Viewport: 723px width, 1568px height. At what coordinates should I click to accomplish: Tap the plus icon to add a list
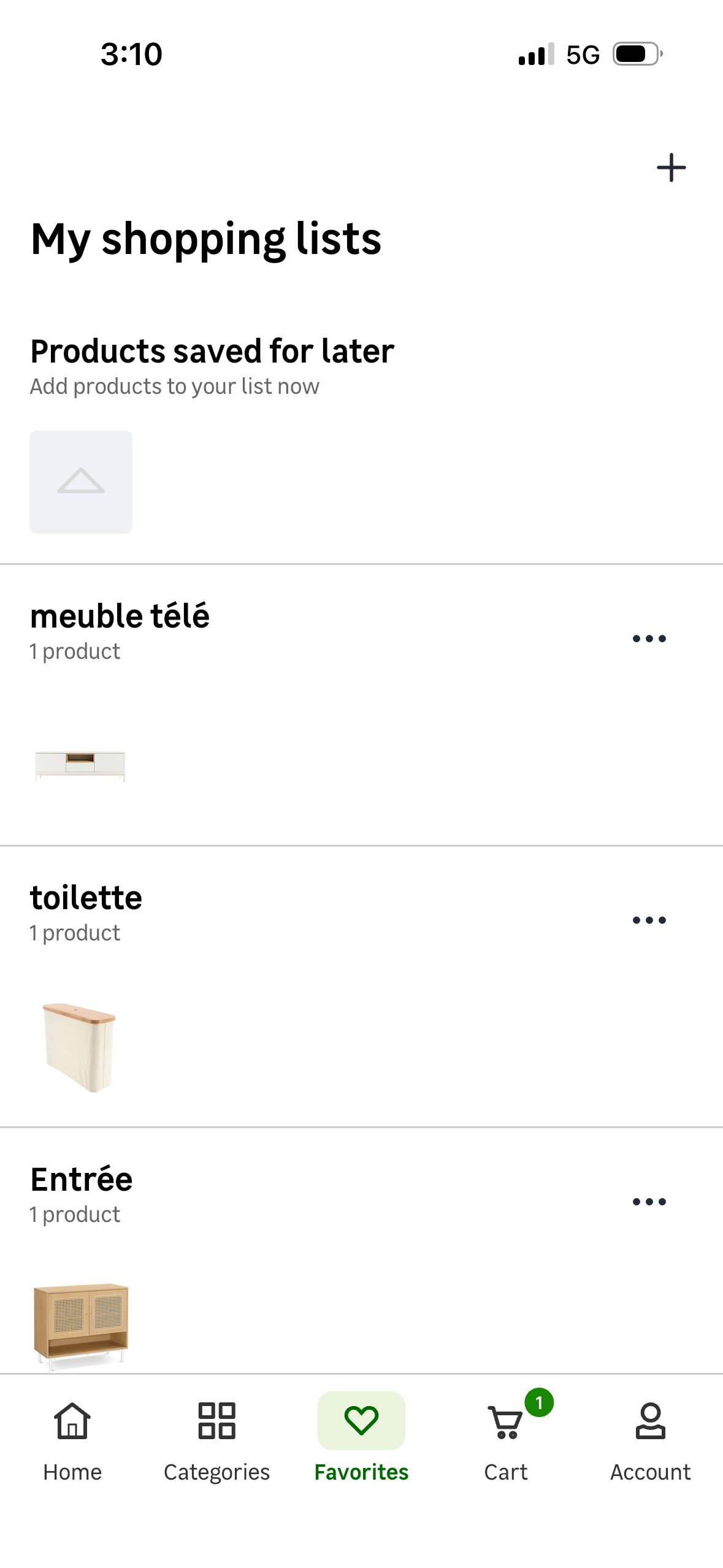pos(671,167)
